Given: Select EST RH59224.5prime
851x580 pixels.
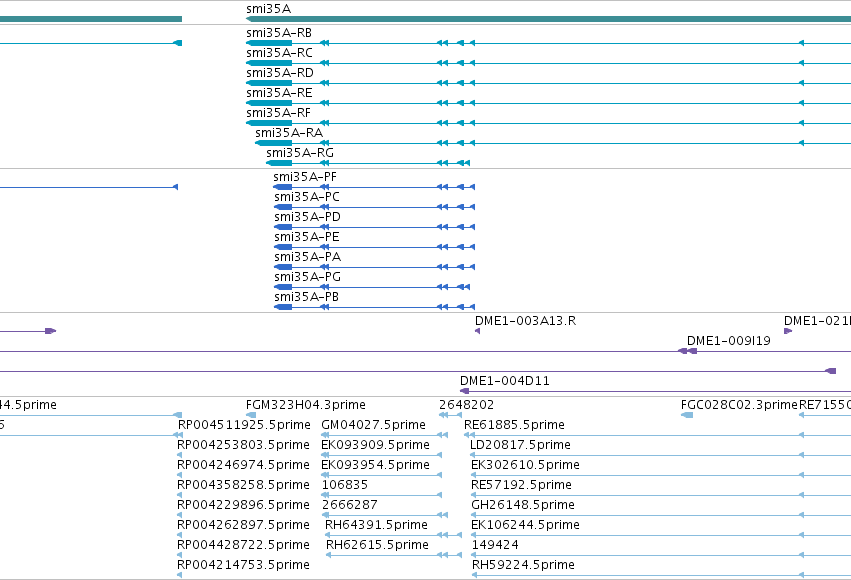Looking at the screenshot, I should [523, 566].
